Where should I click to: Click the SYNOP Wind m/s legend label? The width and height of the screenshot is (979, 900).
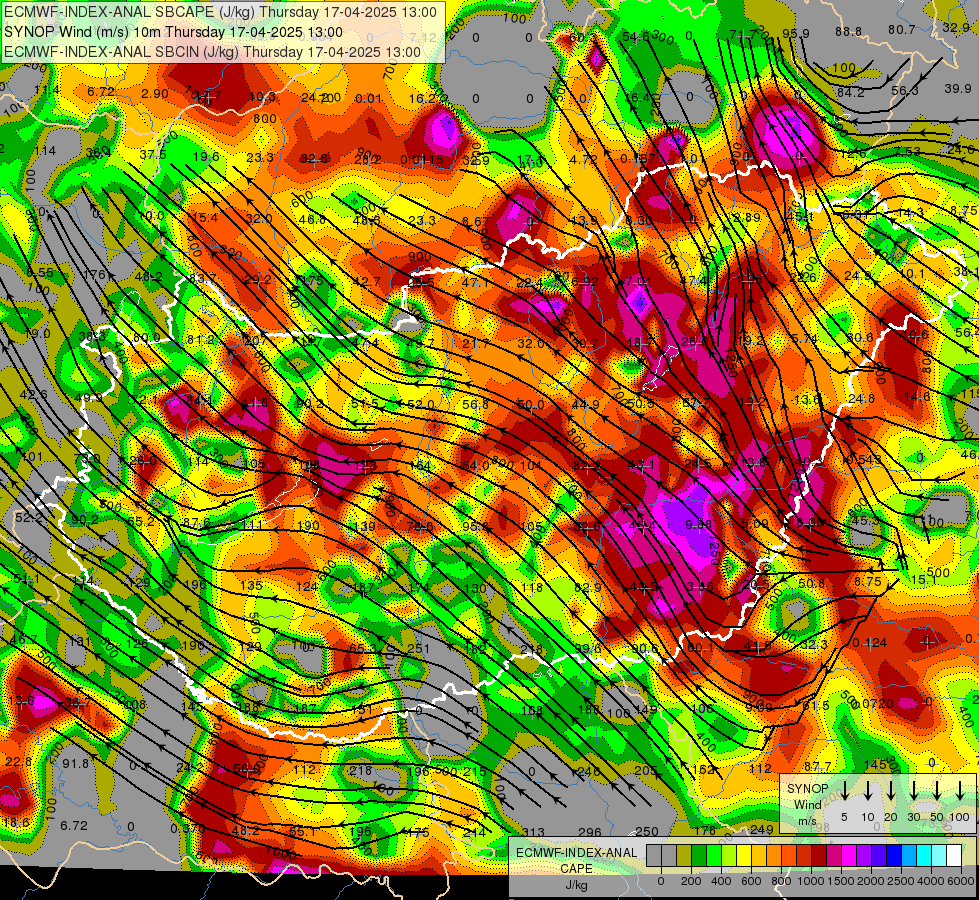coord(807,805)
